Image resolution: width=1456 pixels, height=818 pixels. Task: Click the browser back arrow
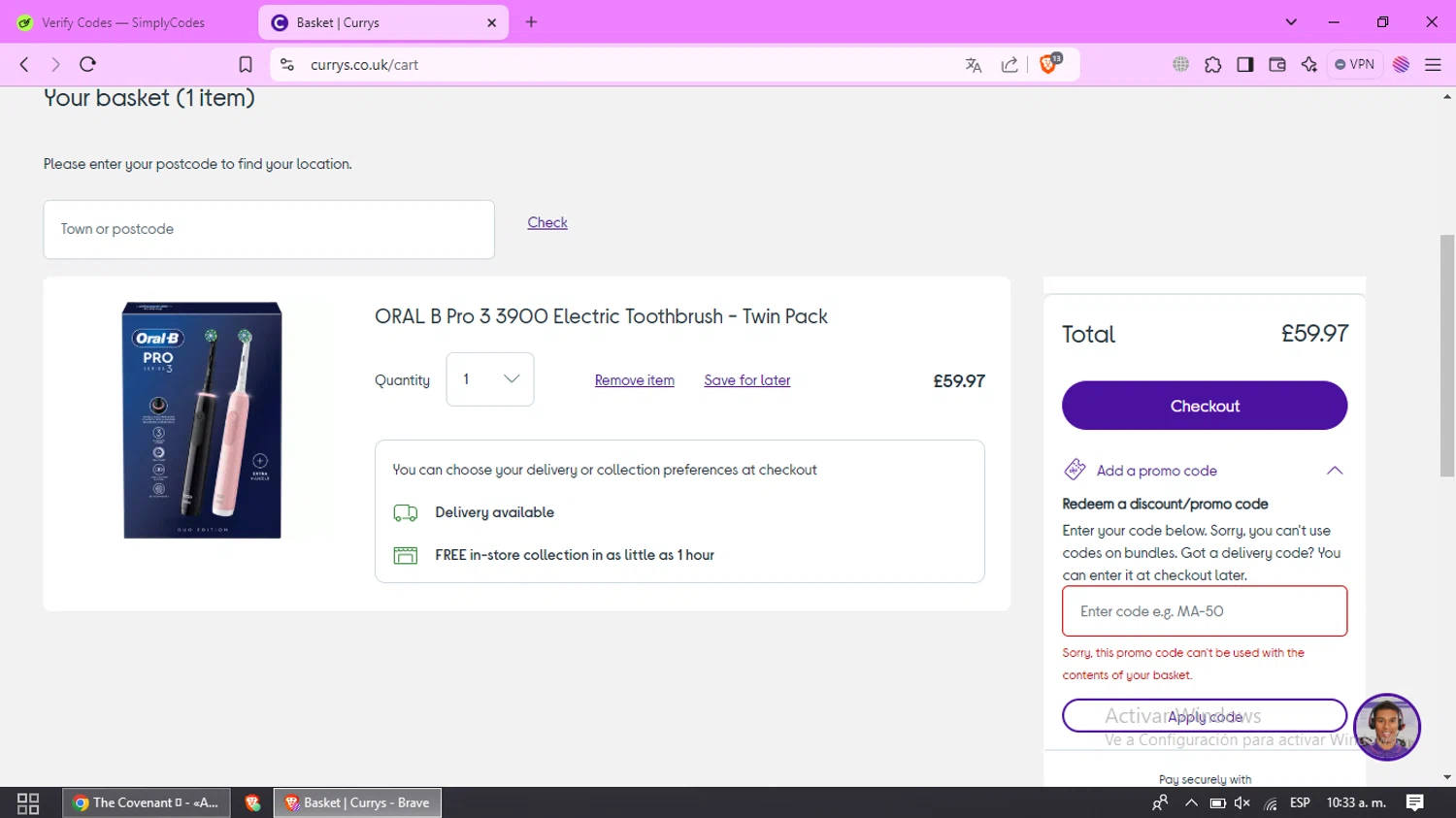(24, 64)
